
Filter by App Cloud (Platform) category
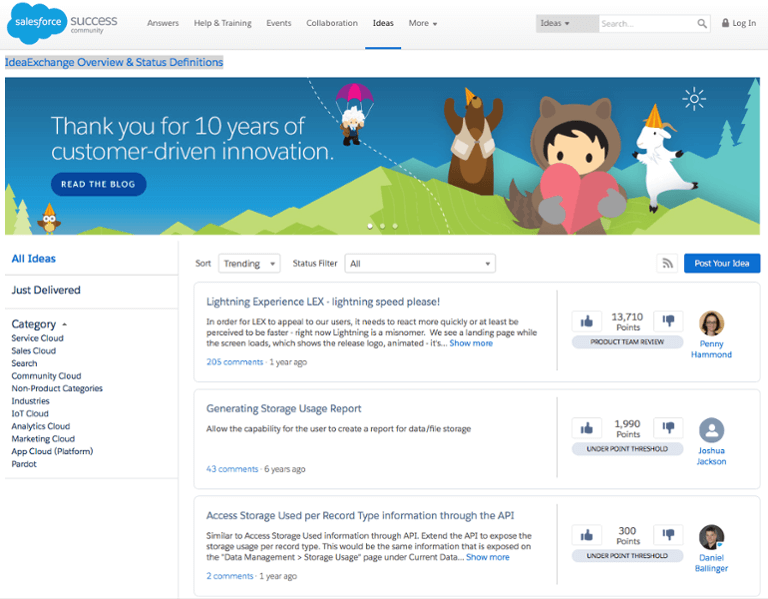point(52,451)
